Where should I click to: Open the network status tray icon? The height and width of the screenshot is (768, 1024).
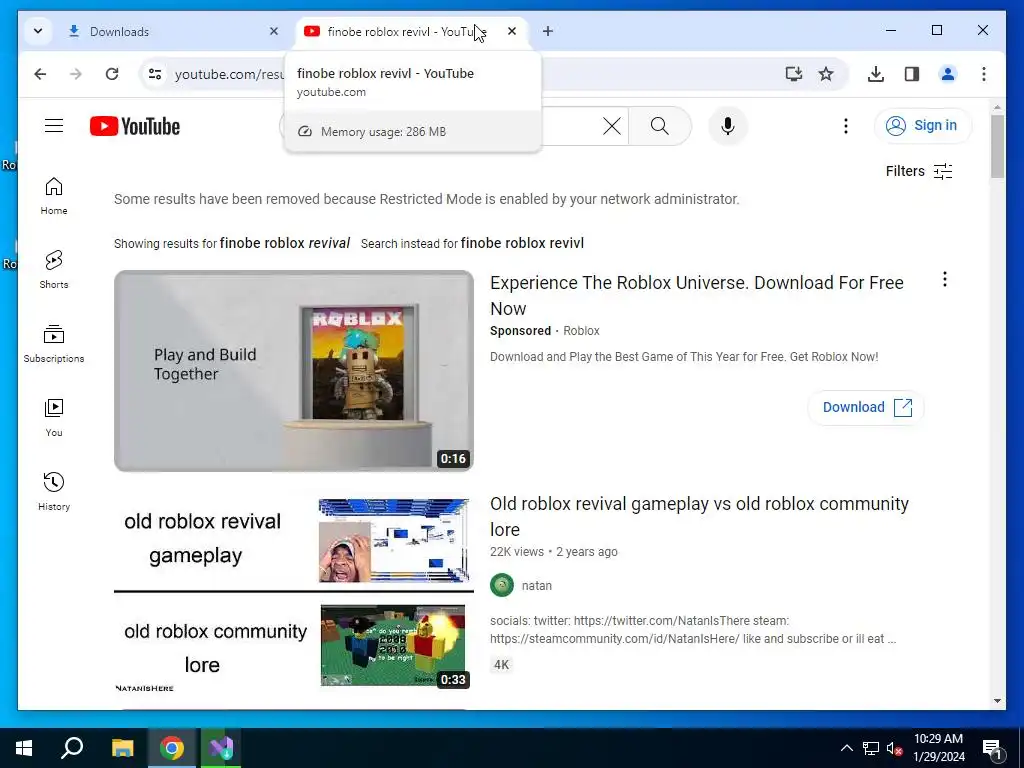click(x=871, y=748)
